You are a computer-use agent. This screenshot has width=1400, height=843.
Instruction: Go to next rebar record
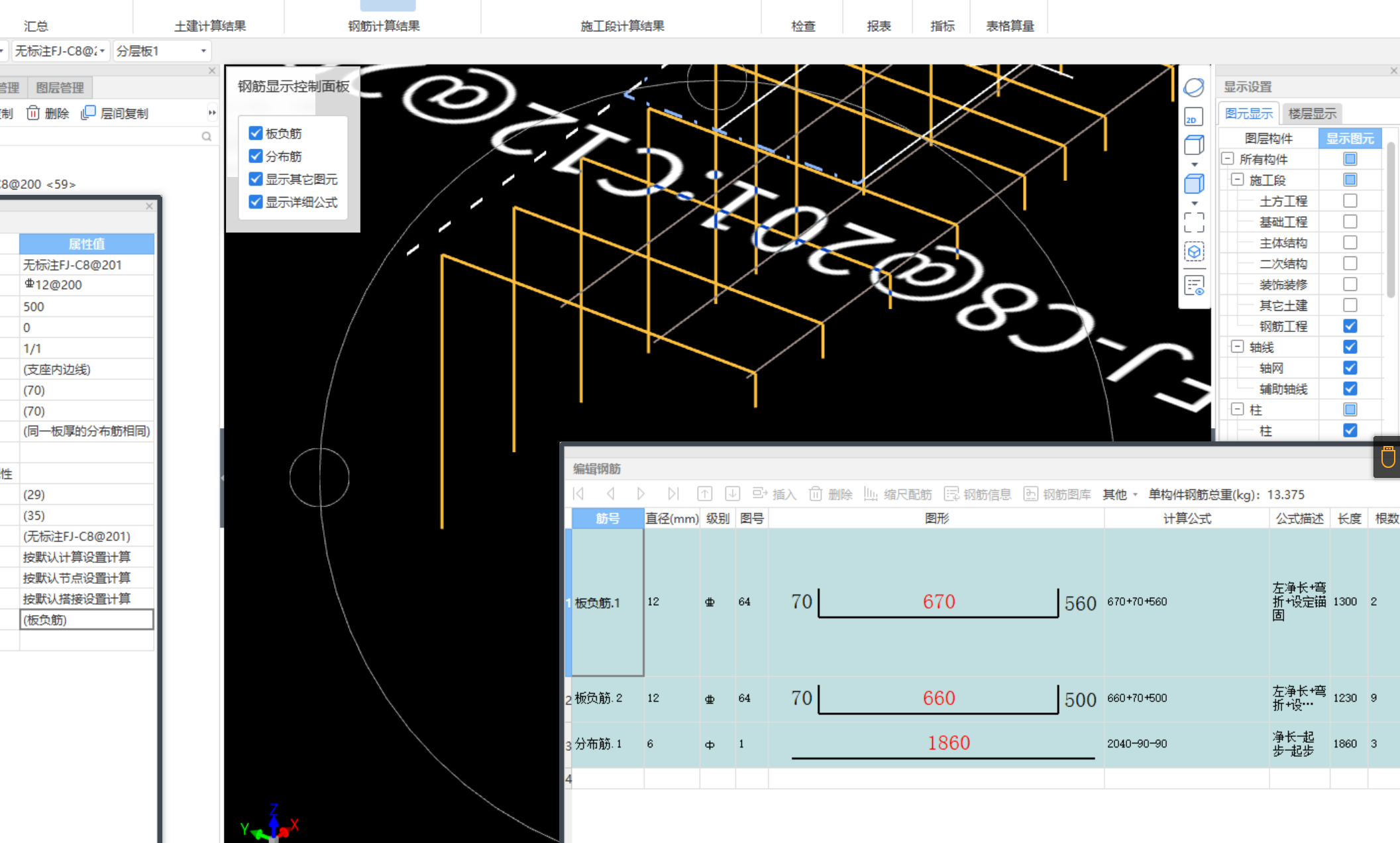click(641, 494)
